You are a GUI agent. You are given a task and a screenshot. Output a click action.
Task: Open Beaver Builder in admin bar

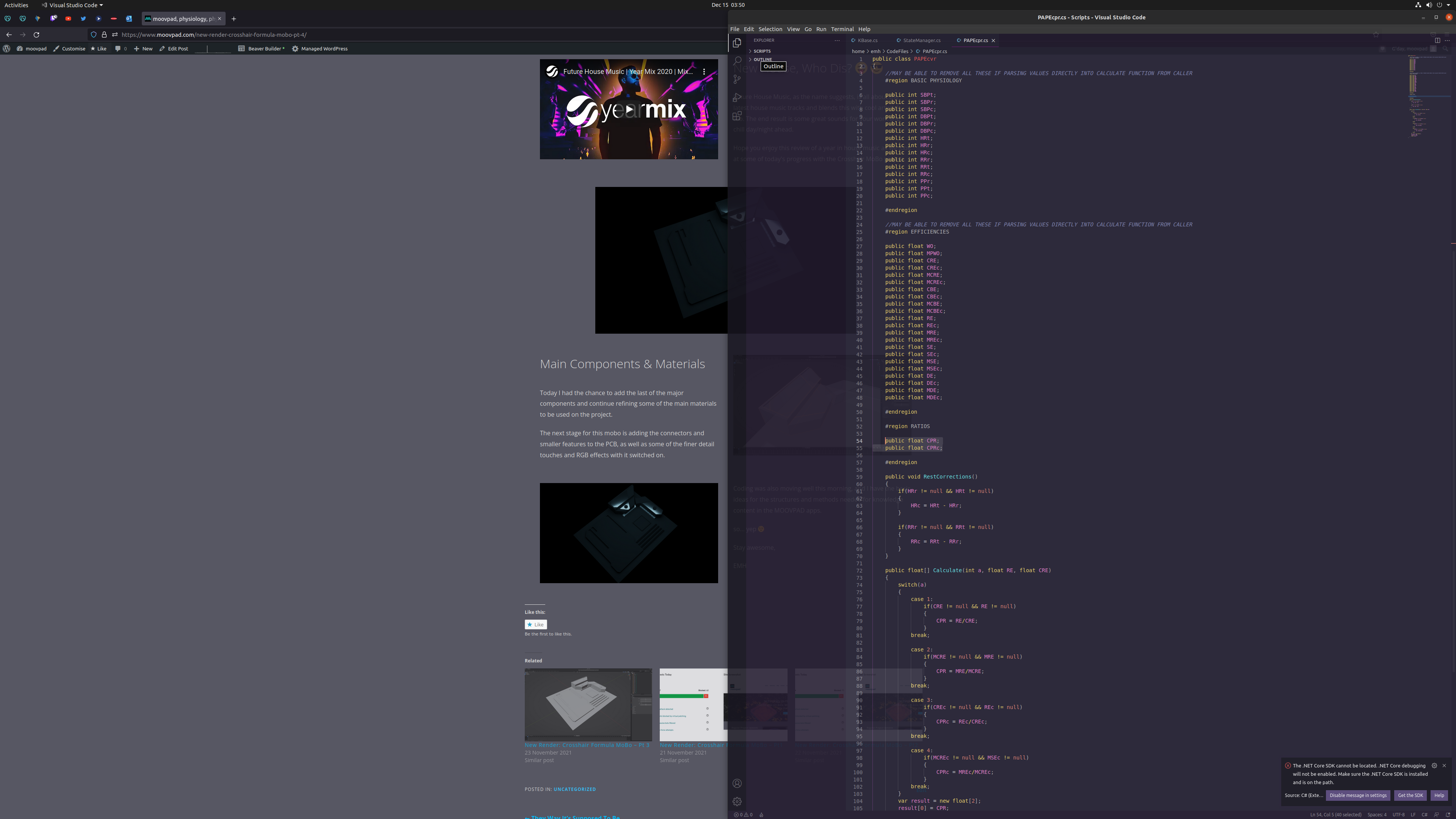pyautogui.click(x=261, y=49)
